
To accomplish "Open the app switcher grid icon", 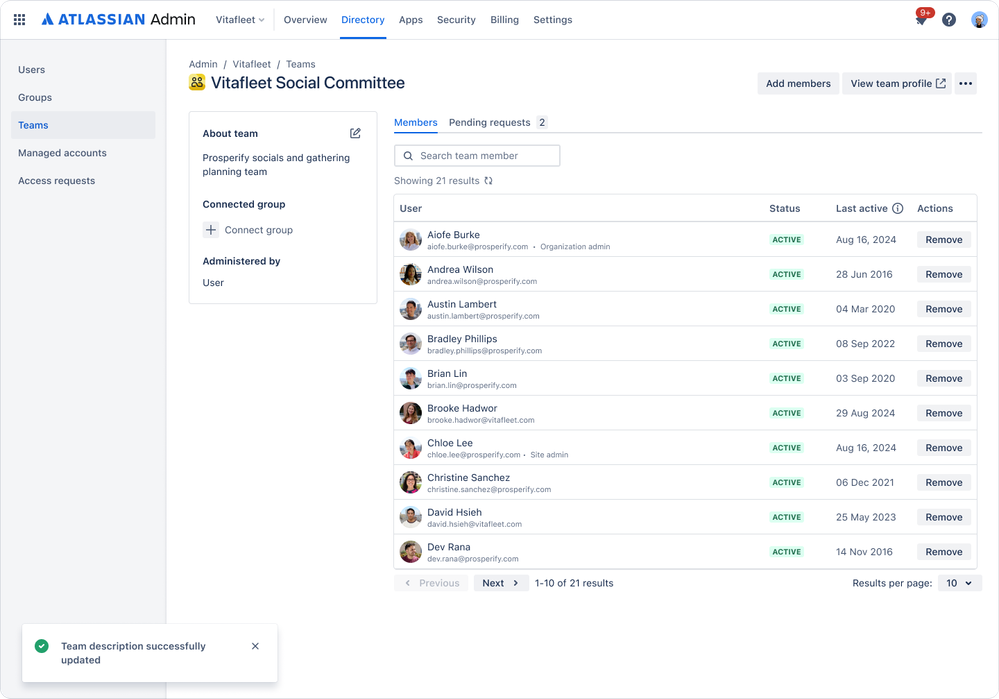I will [x=19, y=20].
